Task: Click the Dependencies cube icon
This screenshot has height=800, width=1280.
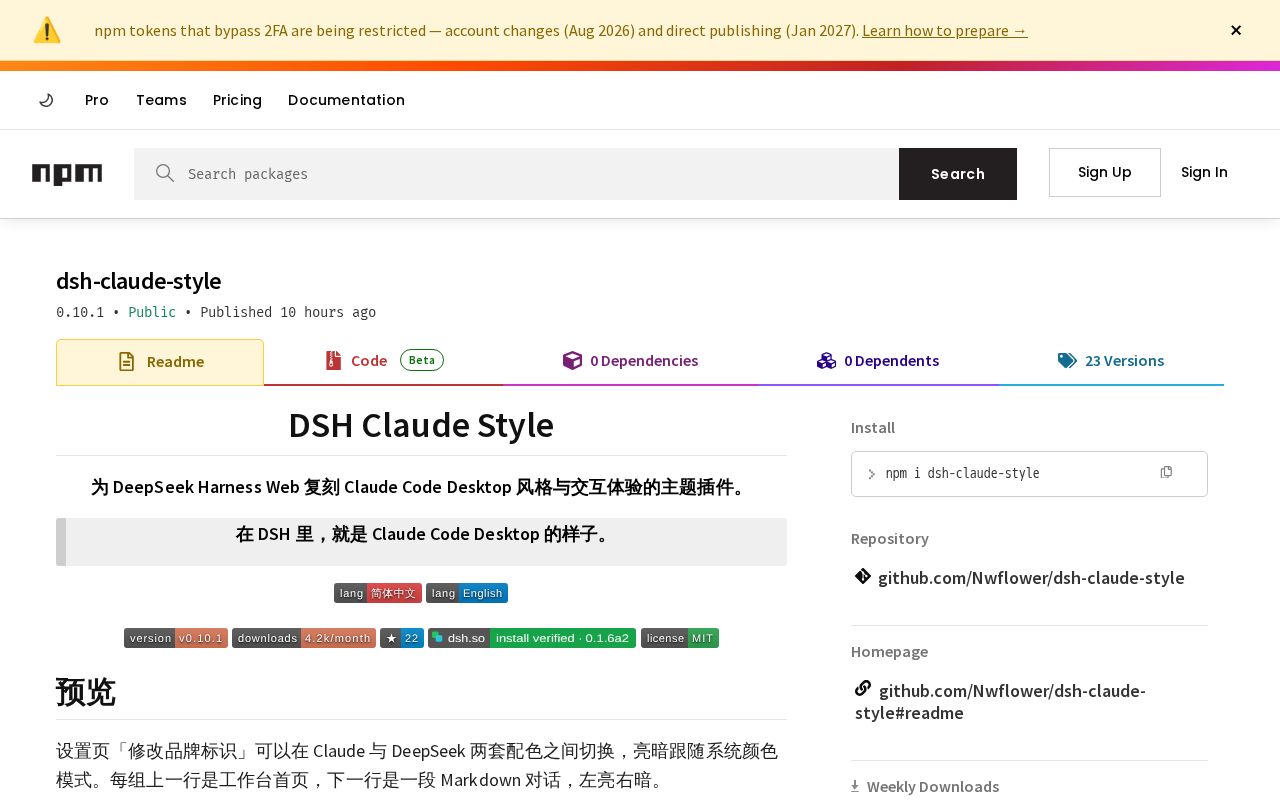Action: (572, 361)
